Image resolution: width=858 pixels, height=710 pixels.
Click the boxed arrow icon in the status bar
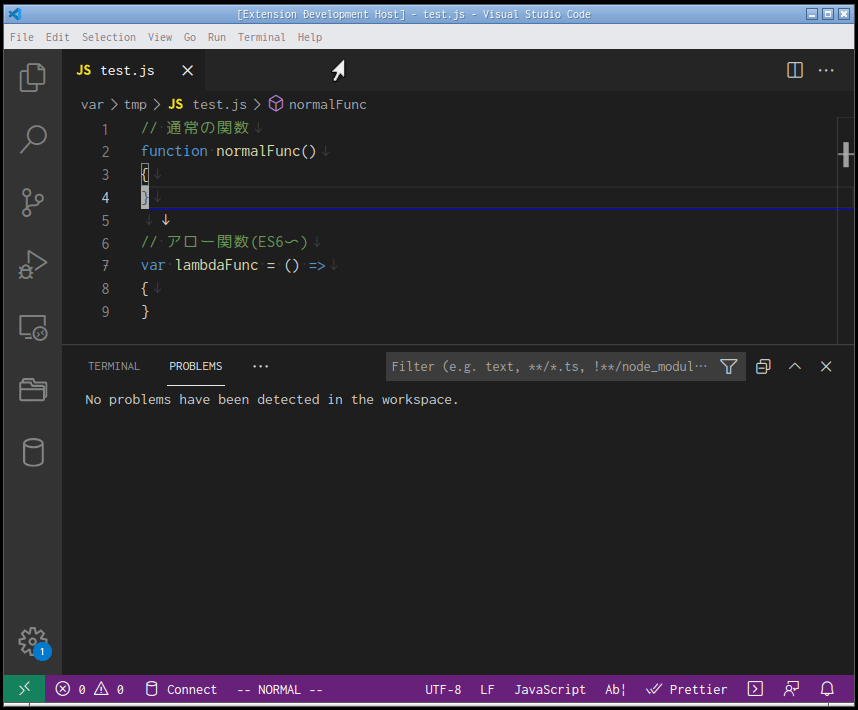[x=755, y=689]
